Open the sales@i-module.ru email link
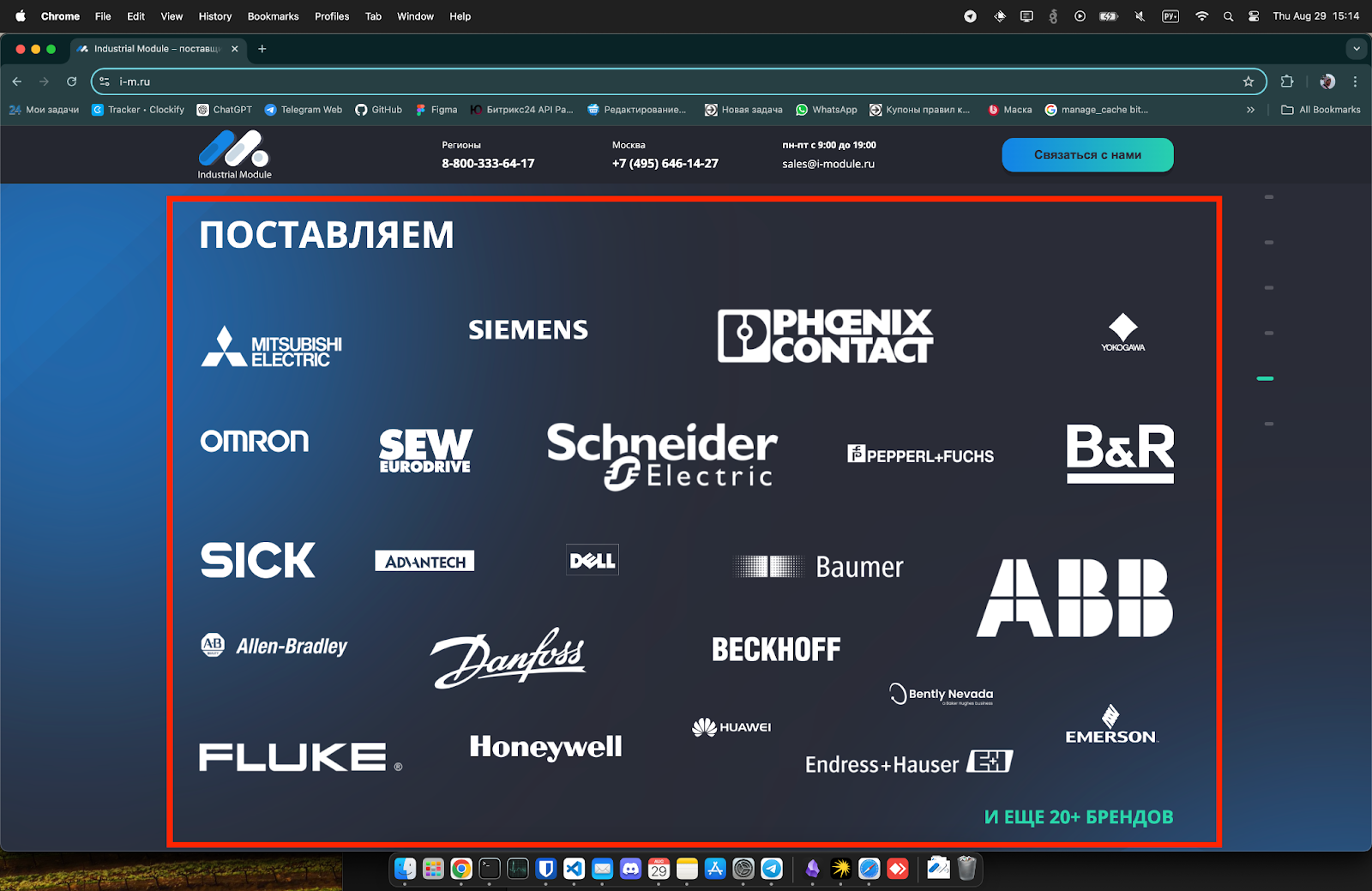Viewport: 1372px width, 891px height. [828, 164]
